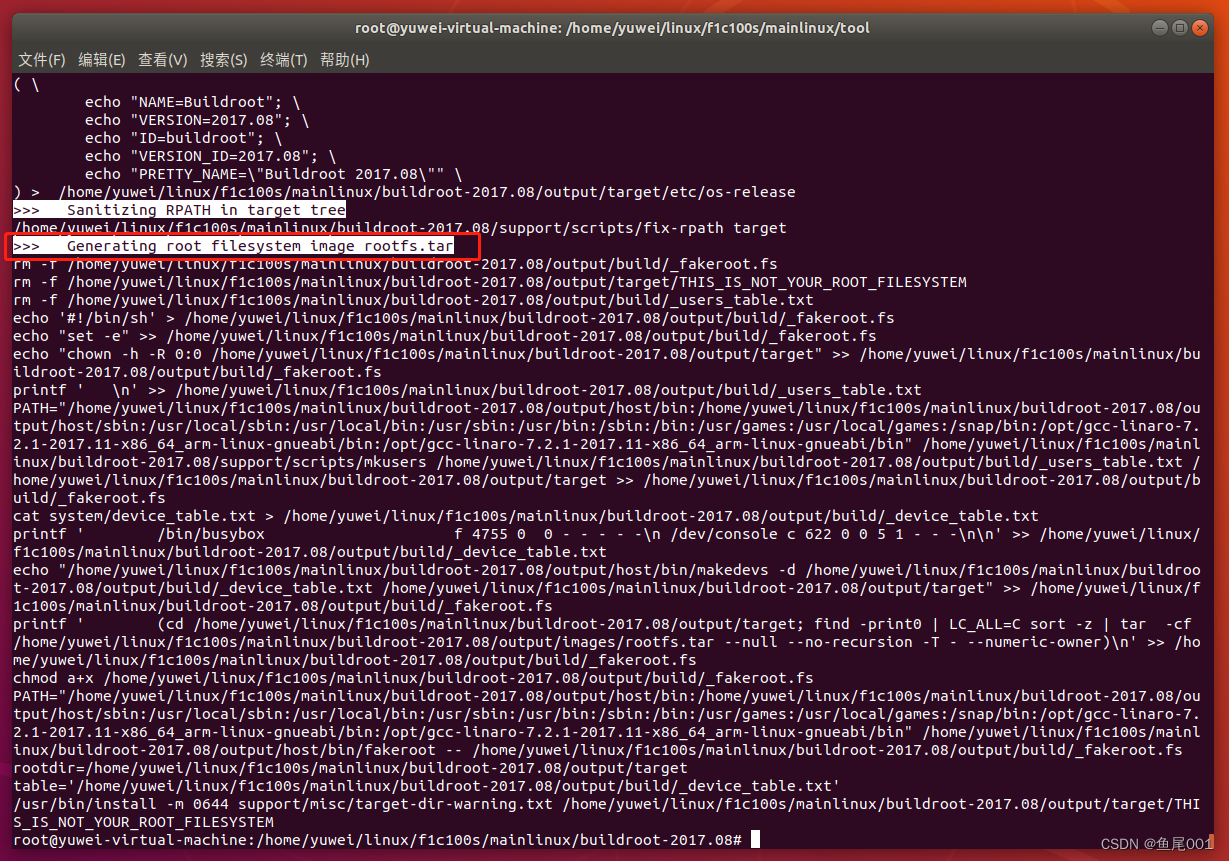Click the restore window icon
The image size is (1229, 861).
1179,27
